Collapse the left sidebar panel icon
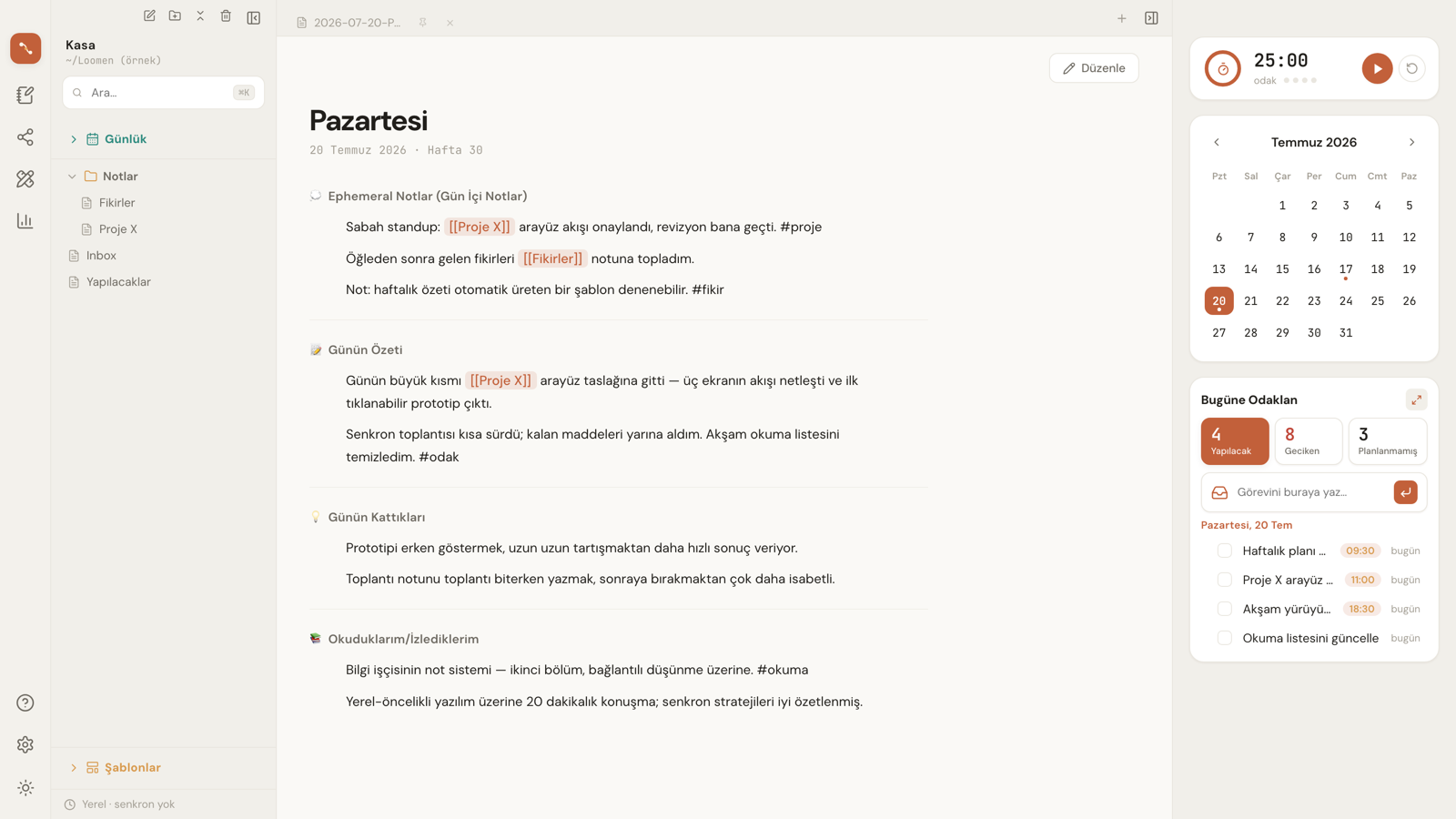Image resolution: width=1456 pixels, height=819 pixels. point(254,17)
